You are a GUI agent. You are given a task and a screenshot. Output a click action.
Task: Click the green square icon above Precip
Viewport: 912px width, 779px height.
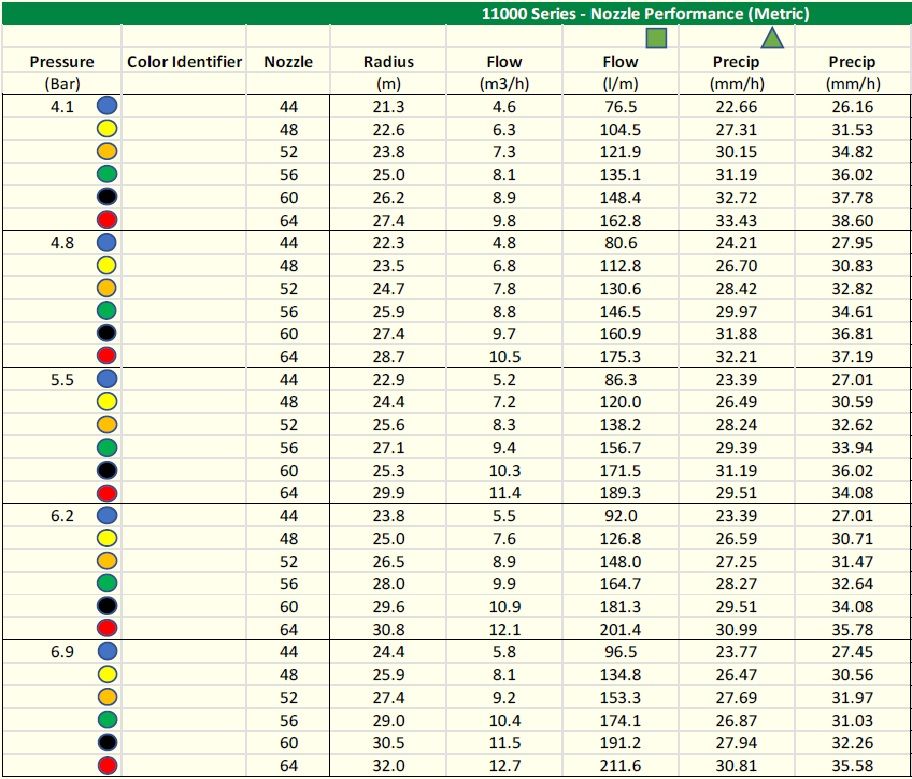(x=656, y=38)
